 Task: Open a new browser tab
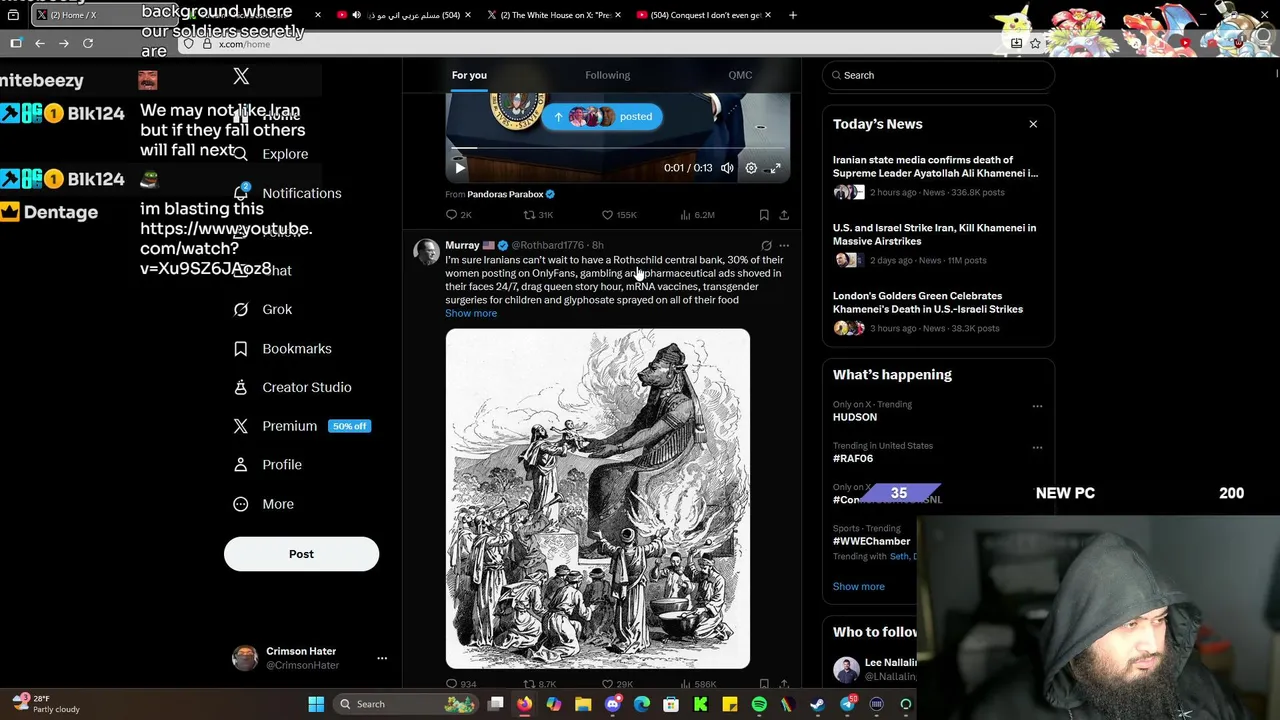coord(793,15)
